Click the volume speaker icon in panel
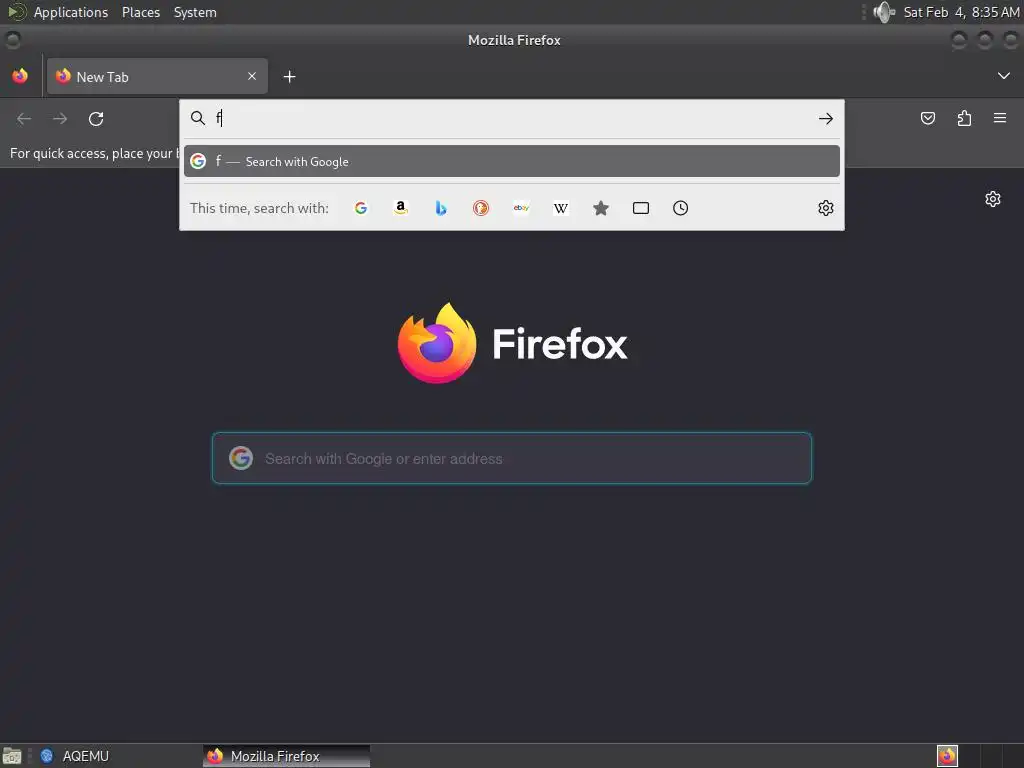Screen dimensions: 1024x768 (x=884, y=12)
